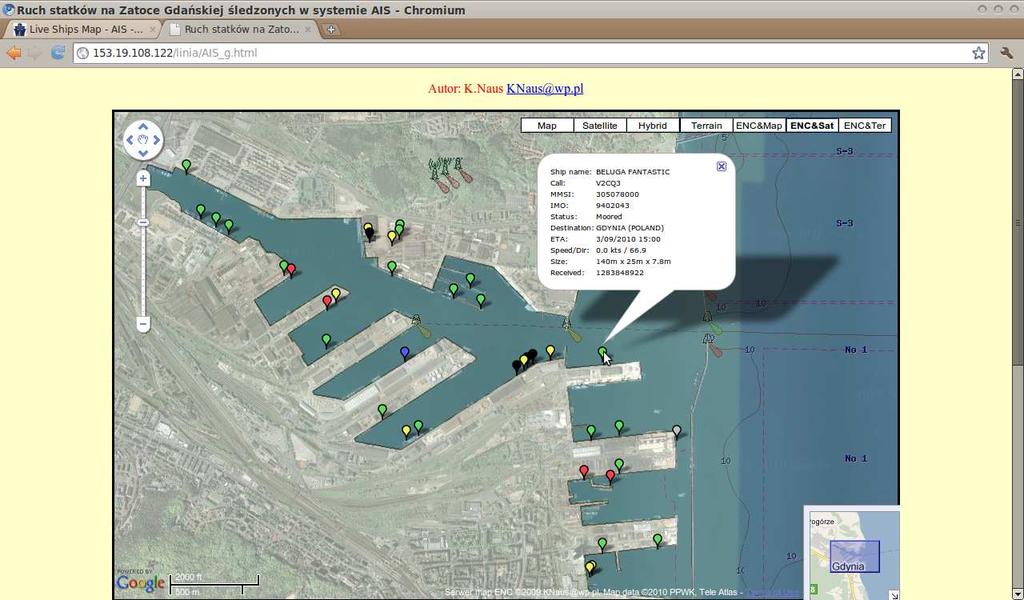Viewport: 1024px width, 600px height.
Task: Click the browser forward arrow
Action: coord(36,53)
